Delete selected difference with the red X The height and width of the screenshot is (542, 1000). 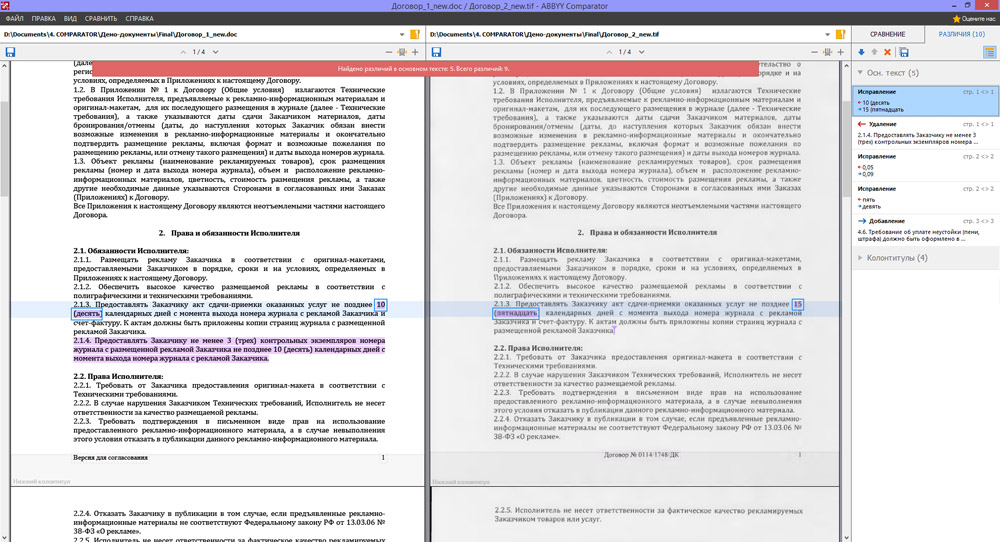click(887, 52)
